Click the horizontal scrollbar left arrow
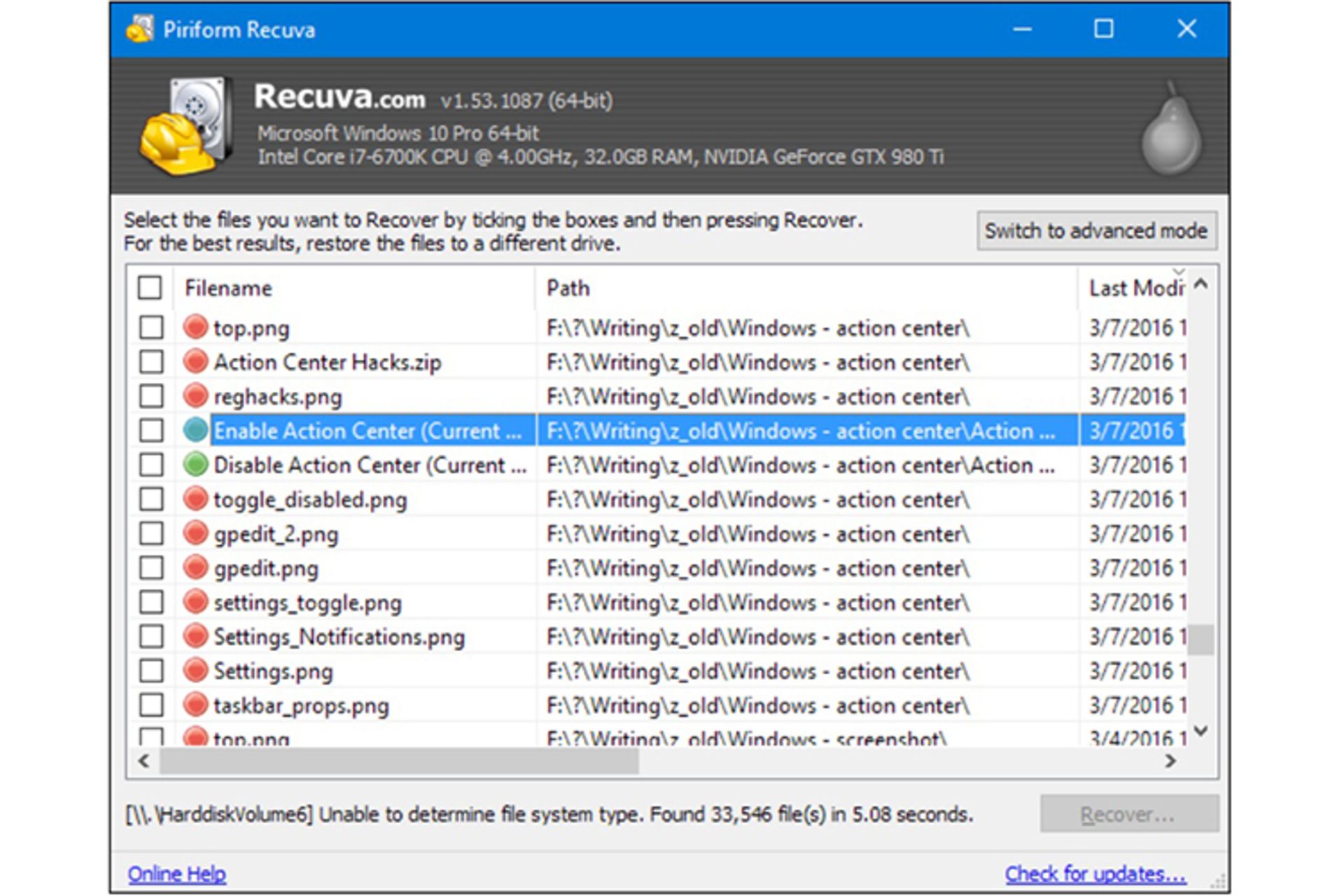This screenshot has width=1344, height=896. pos(143,761)
